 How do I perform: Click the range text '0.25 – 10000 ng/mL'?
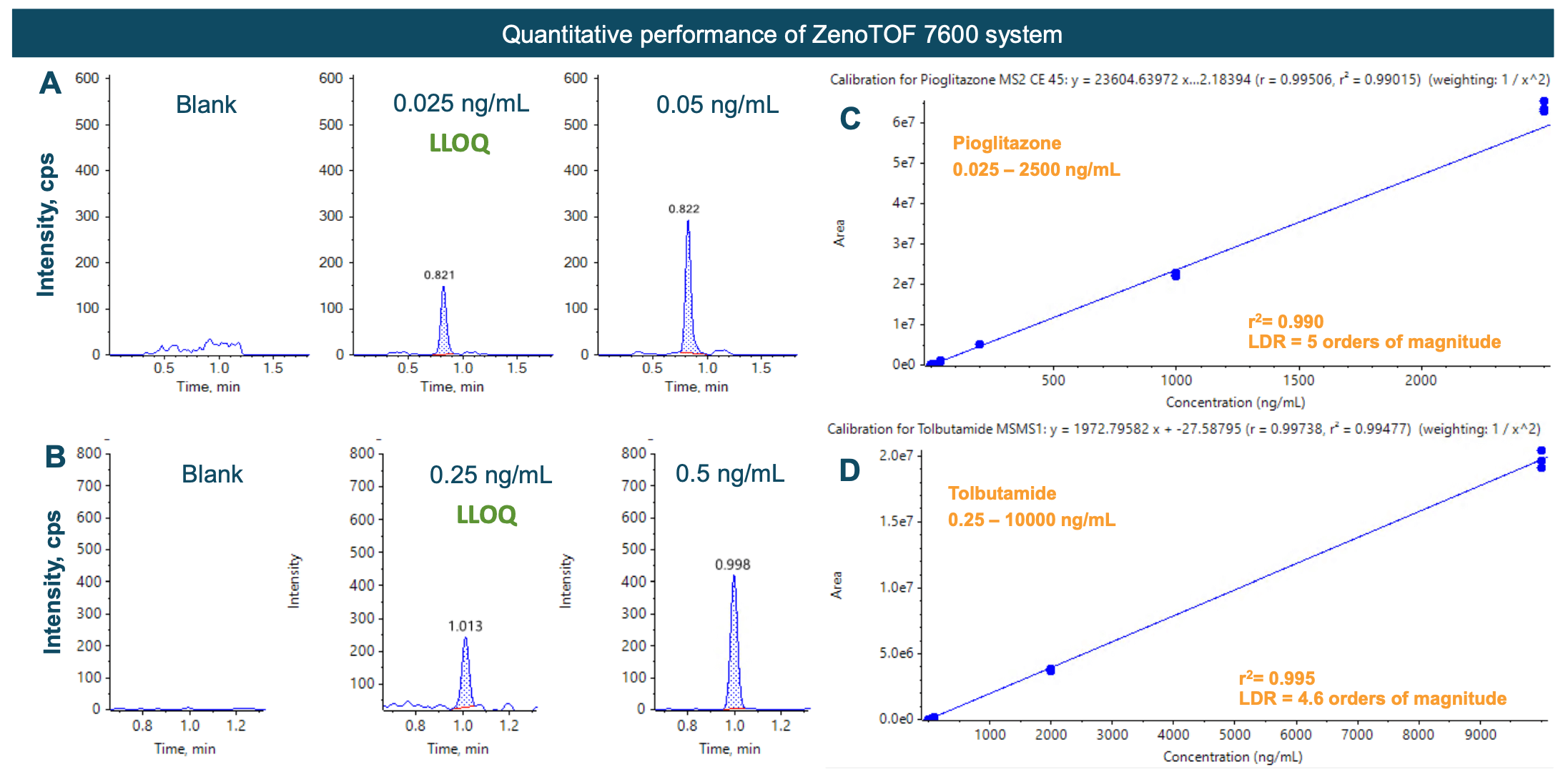click(1031, 520)
